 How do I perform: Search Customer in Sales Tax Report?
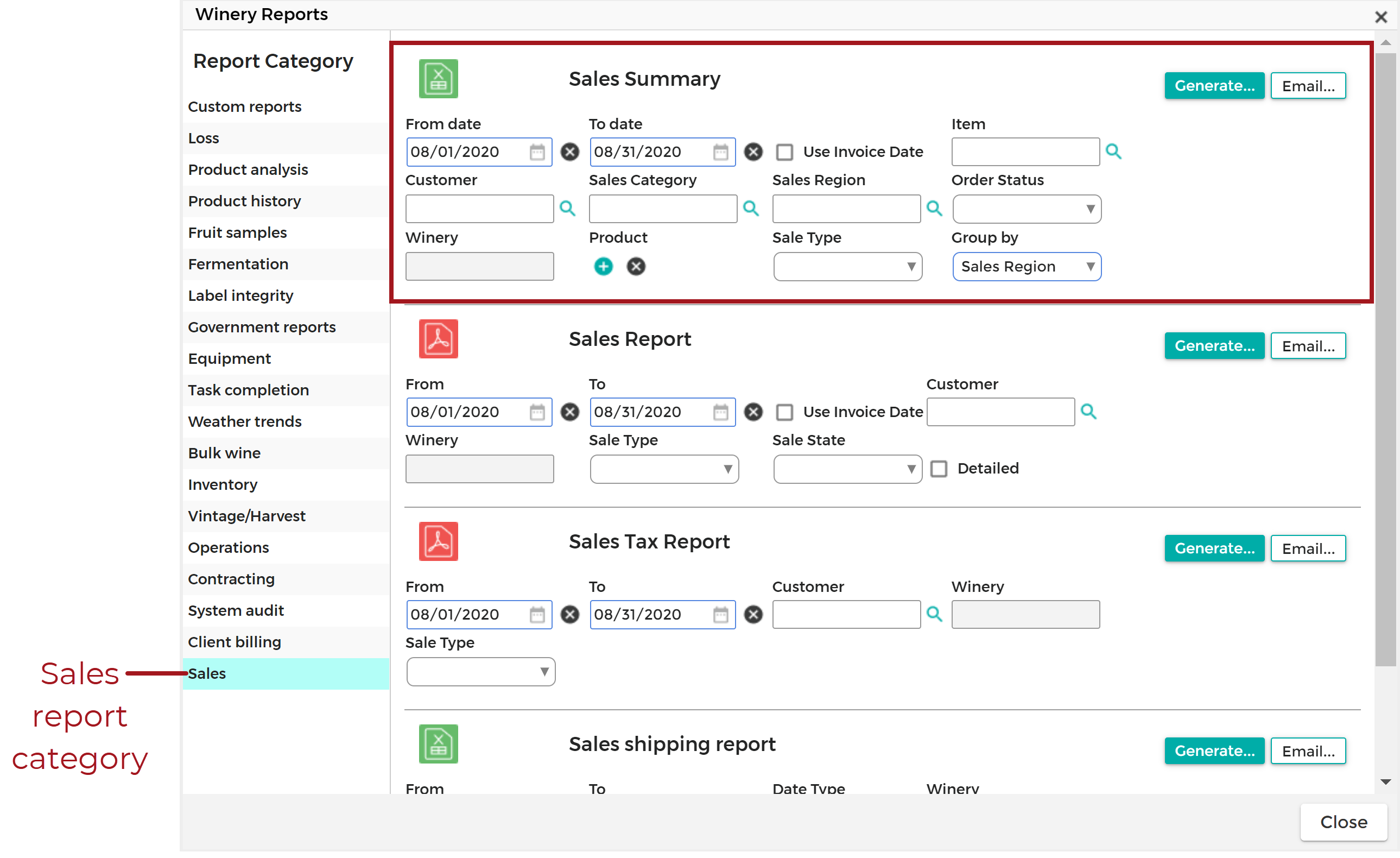tap(934, 614)
